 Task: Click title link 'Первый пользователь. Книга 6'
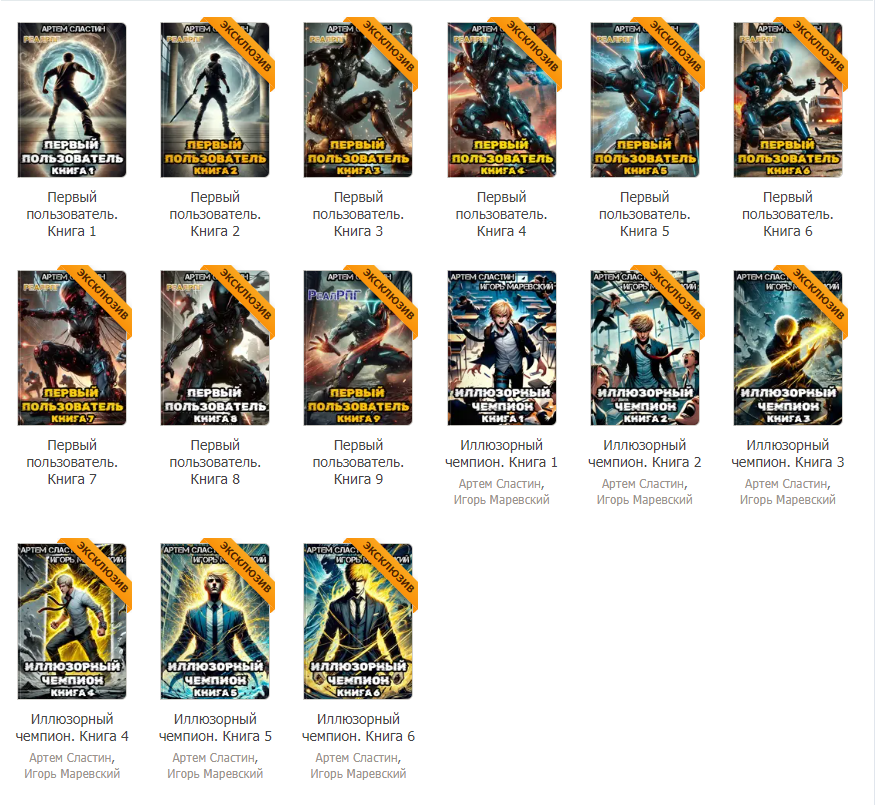[x=788, y=214]
